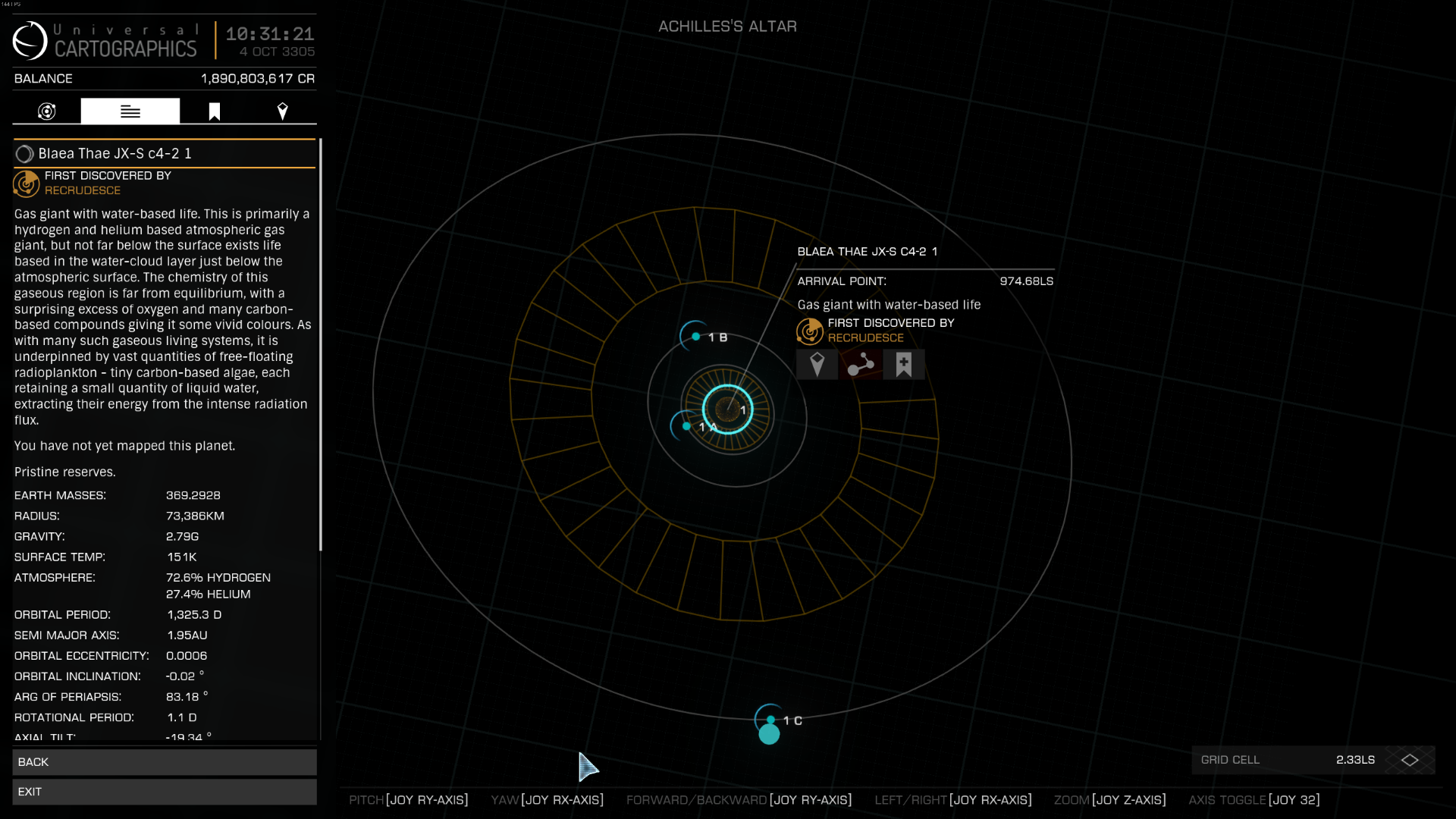
Task: Select moon 1 A marker
Action: 687,426
